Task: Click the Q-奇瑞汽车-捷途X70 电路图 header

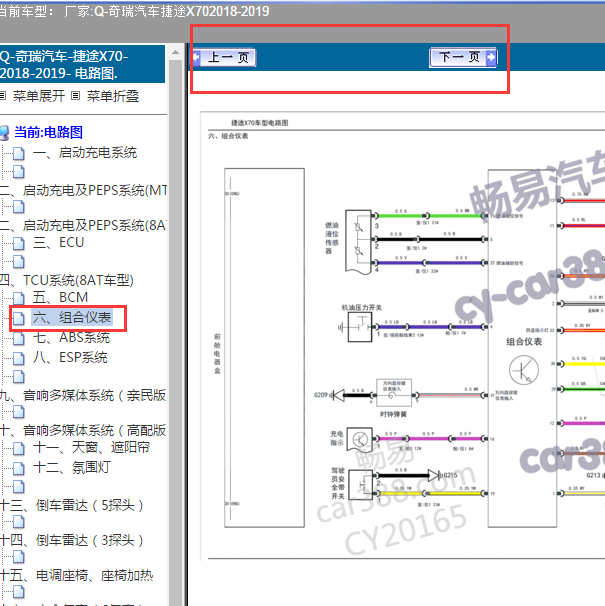Action: 82,64
